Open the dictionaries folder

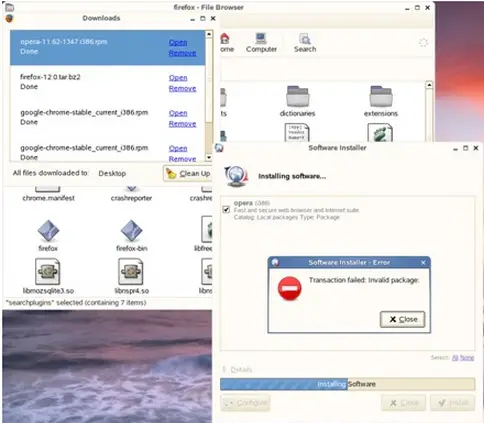[x=297, y=101]
